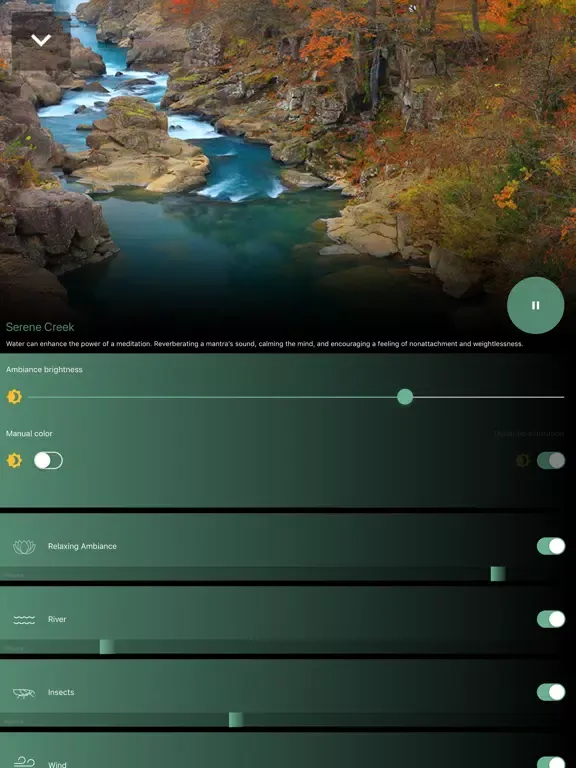Image resolution: width=576 pixels, height=768 pixels.
Task: Click the cricket icon for Insects
Action: coord(24,693)
